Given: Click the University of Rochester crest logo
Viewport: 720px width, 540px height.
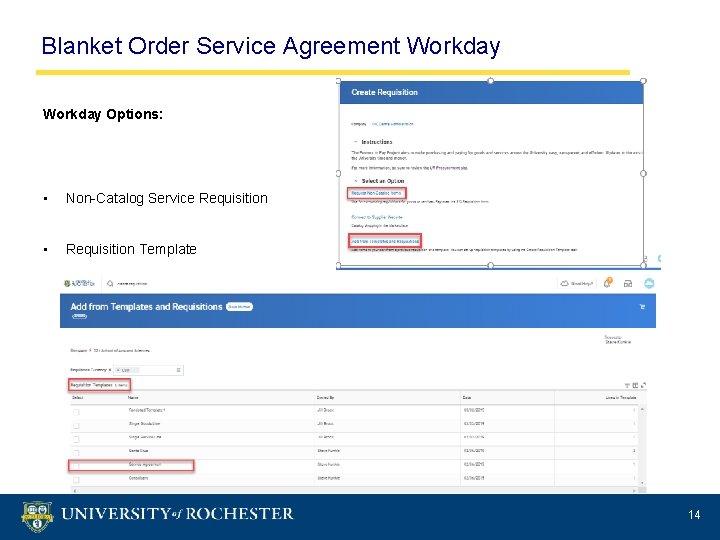Looking at the screenshot, I should [x=37, y=517].
